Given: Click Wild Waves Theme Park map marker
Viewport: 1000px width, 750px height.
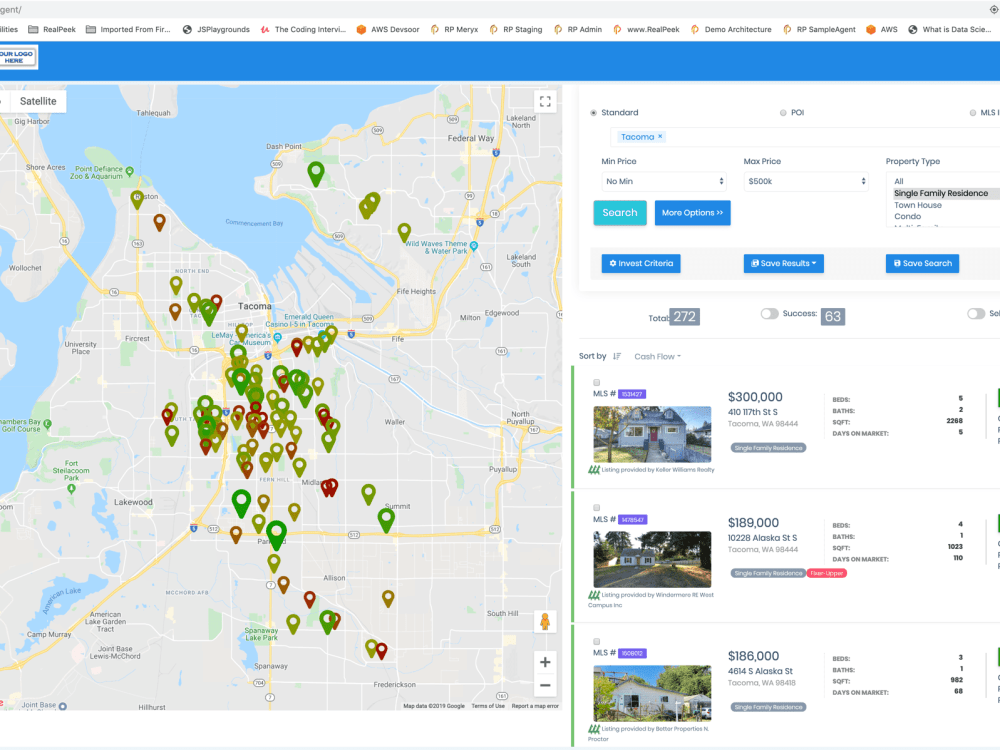Looking at the screenshot, I should 474,246.
